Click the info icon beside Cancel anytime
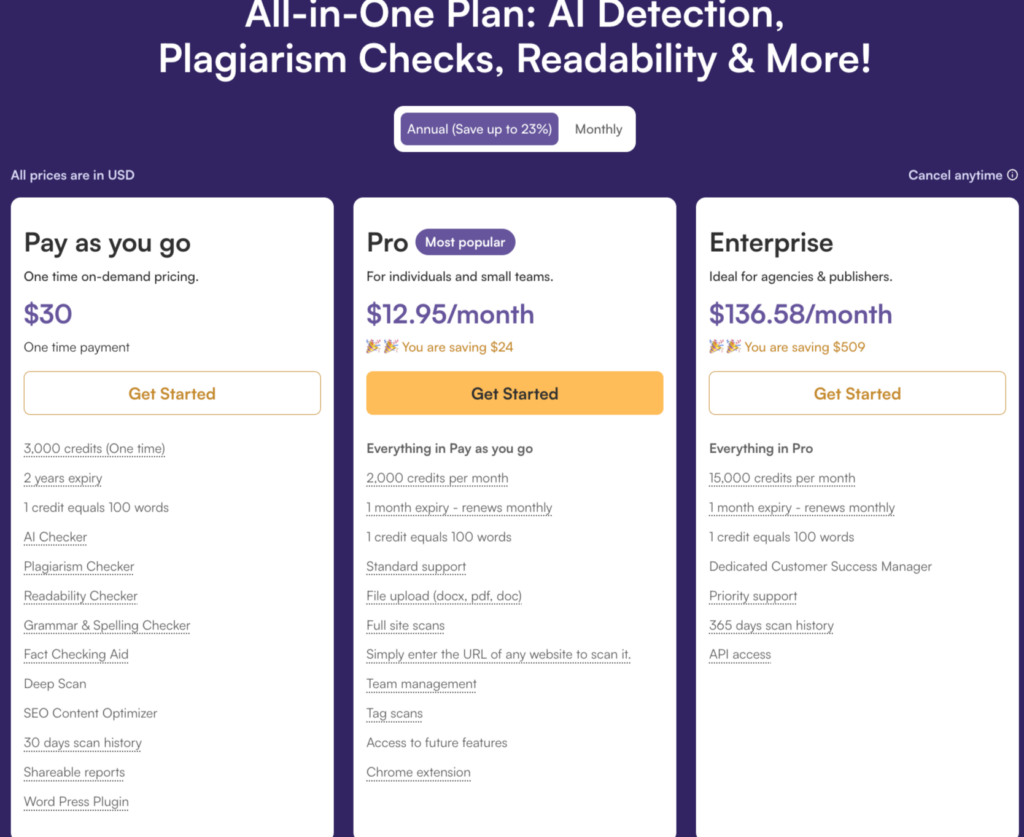Image resolution: width=1024 pixels, height=837 pixels. [1012, 176]
